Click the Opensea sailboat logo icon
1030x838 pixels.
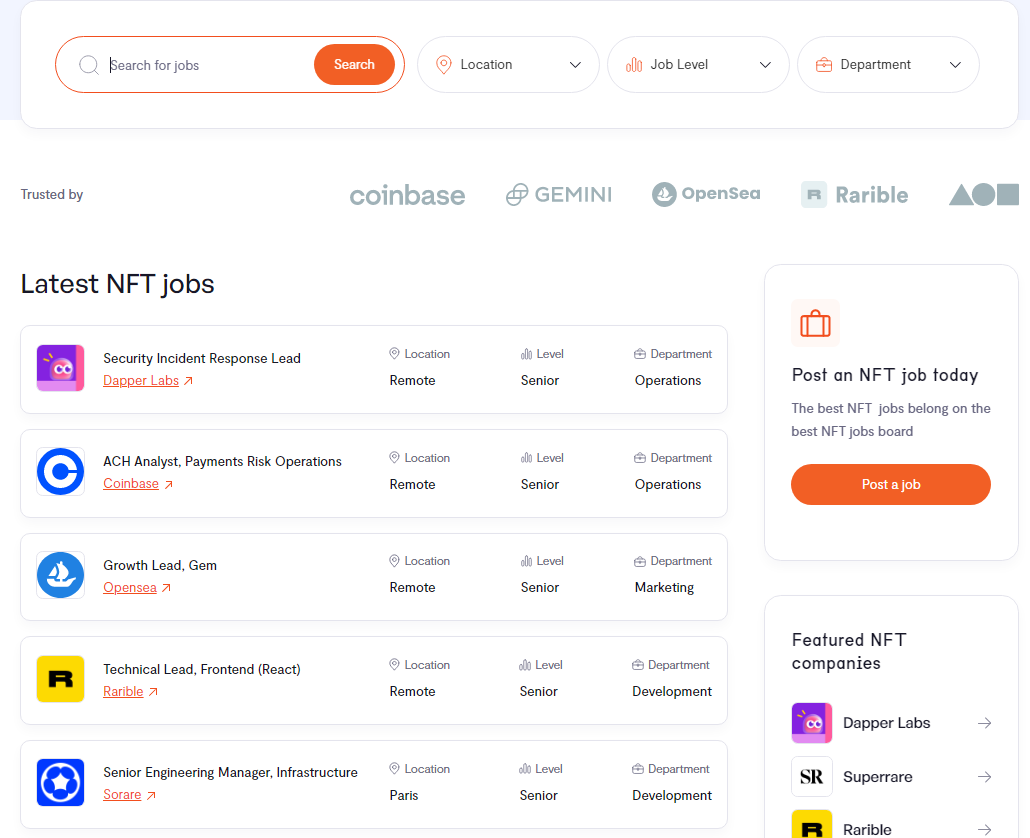[x=60, y=575]
